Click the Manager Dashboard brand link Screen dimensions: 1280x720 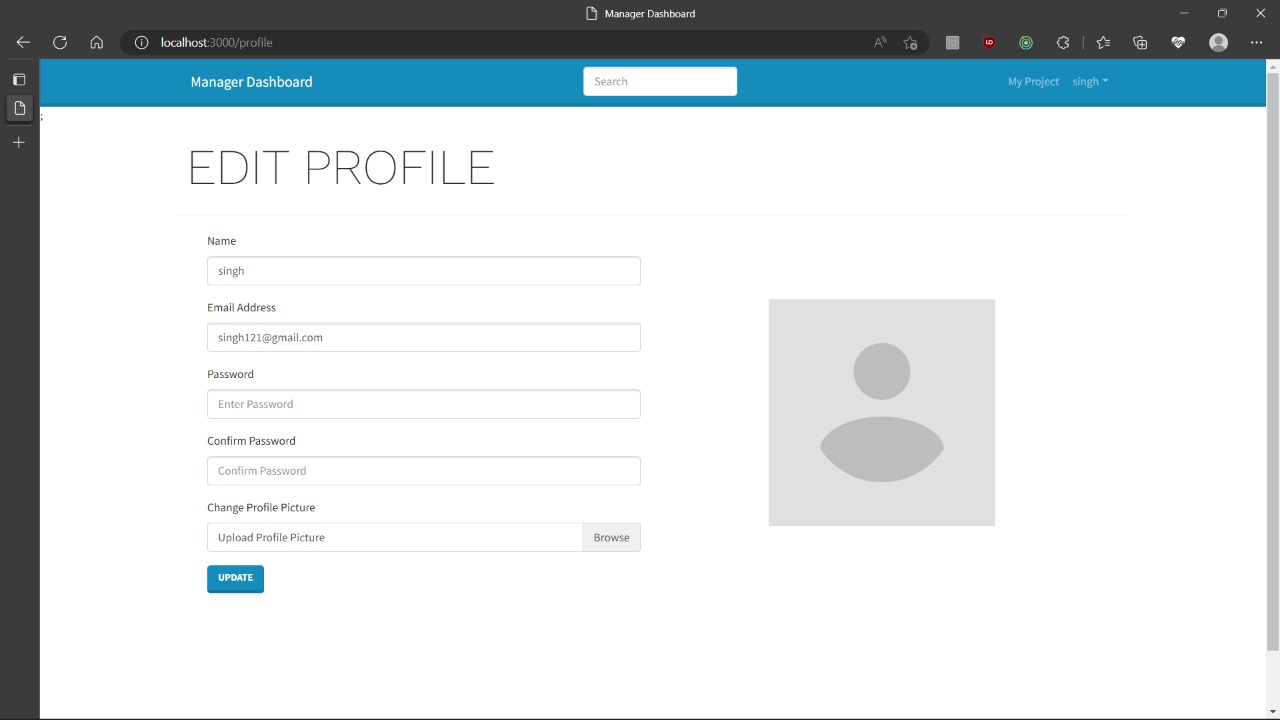(x=251, y=82)
